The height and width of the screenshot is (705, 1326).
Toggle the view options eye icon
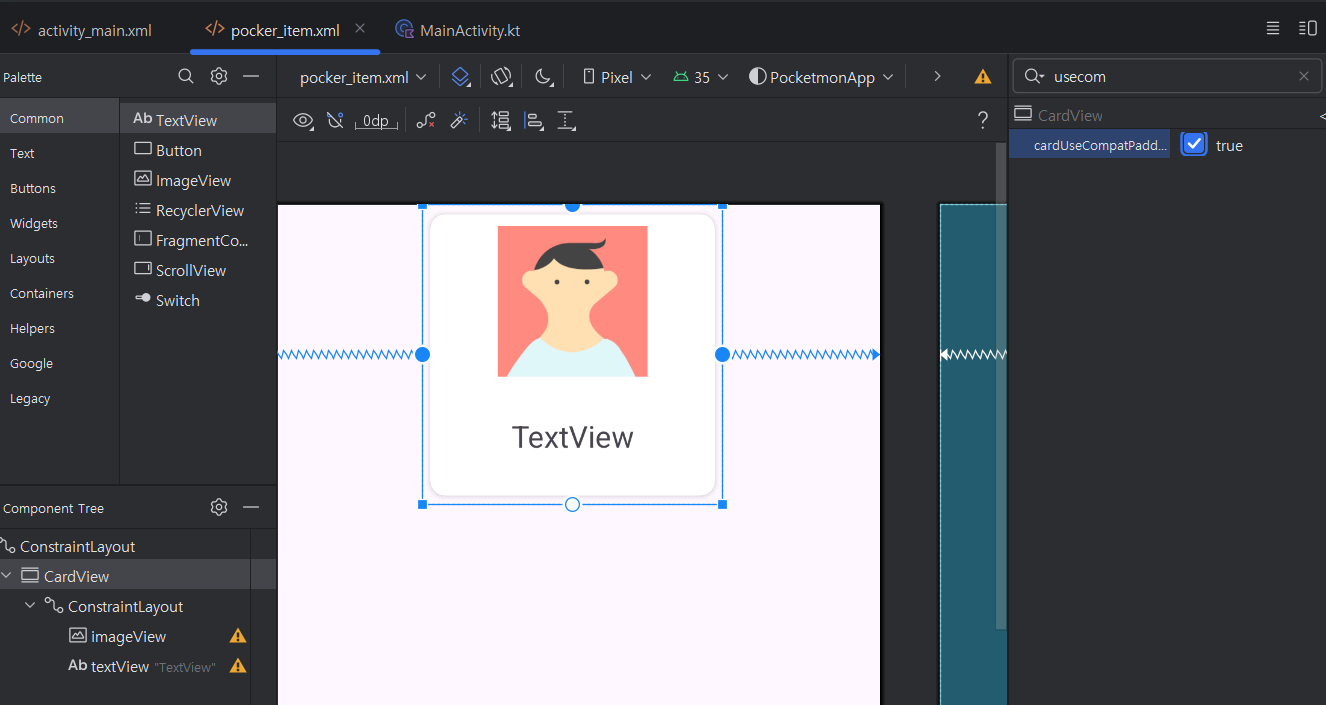(x=303, y=121)
